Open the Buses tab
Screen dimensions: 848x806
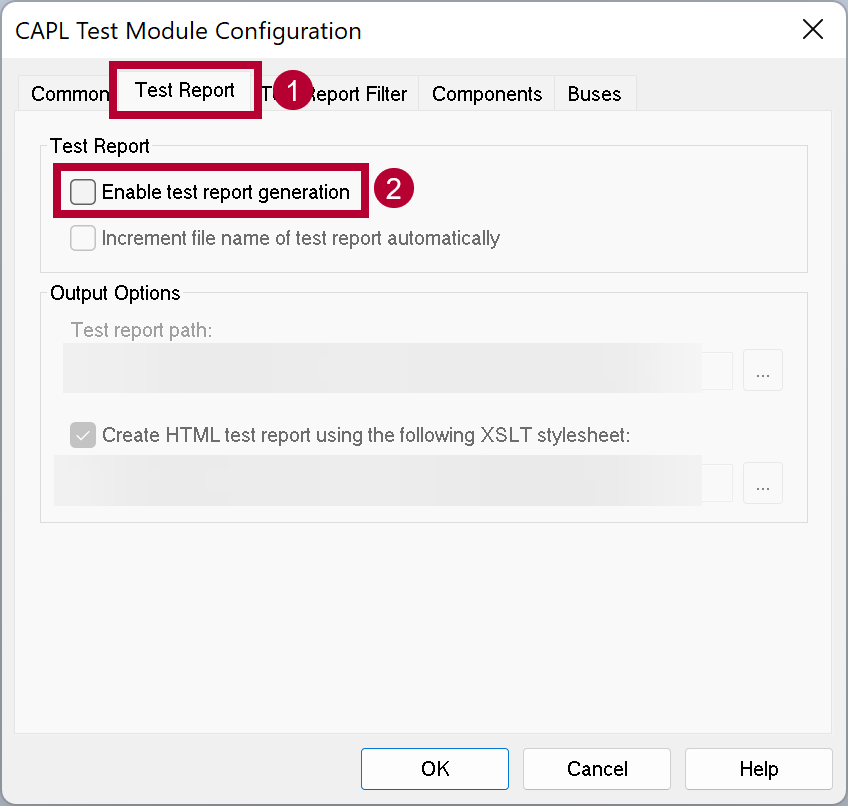pos(594,94)
